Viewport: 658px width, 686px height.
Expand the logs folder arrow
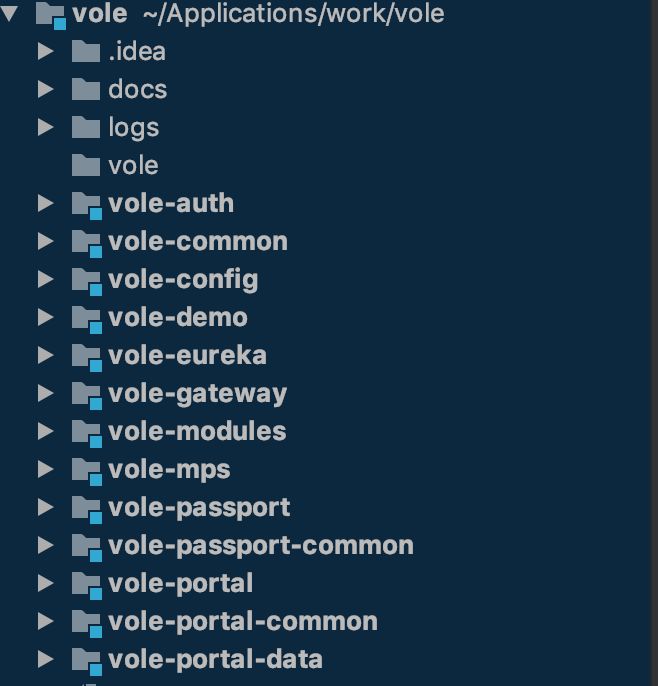pyautogui.click(x=45, y=127)
